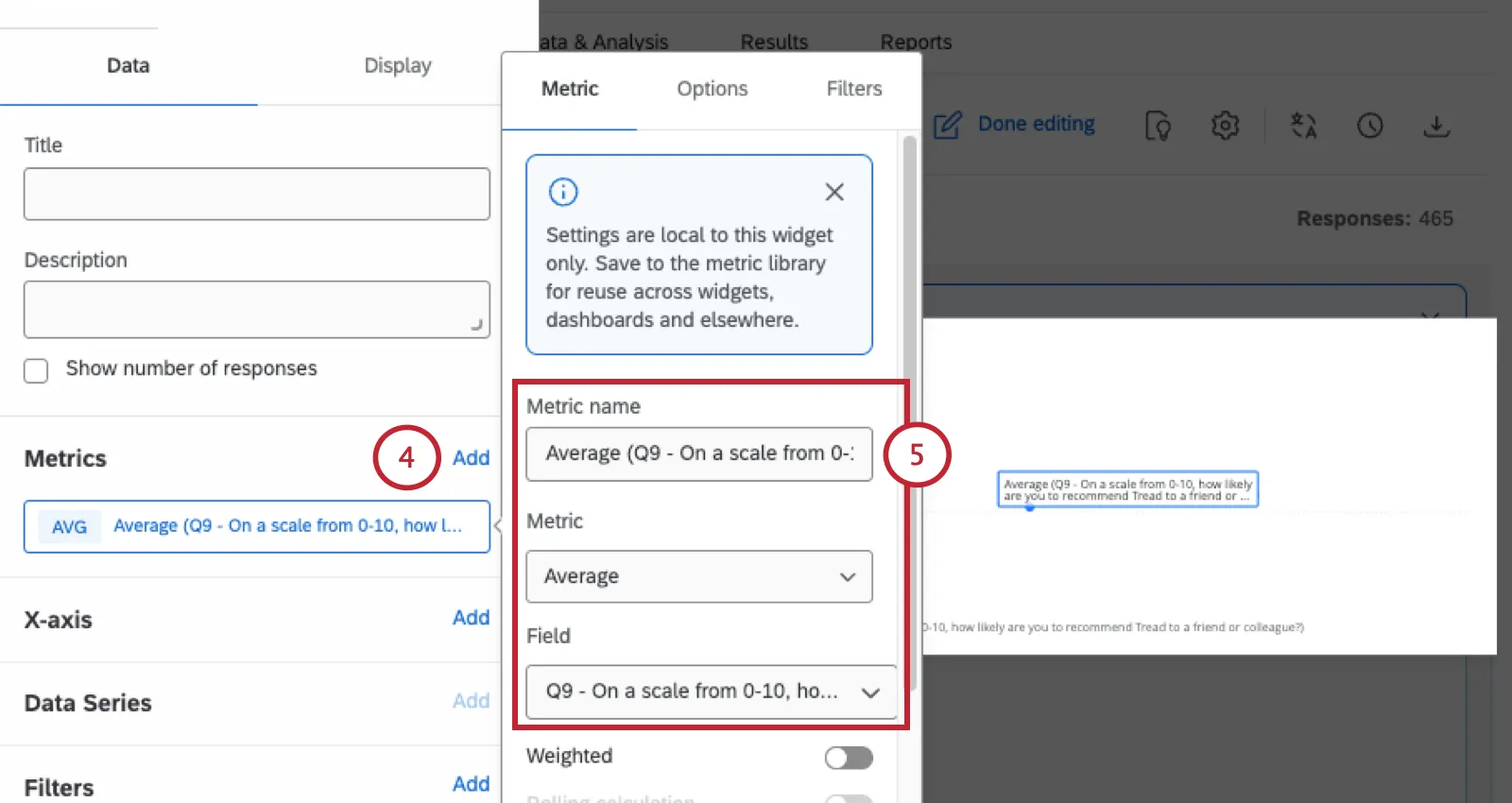Click the Responses: 465 count

pos(1375,218)
